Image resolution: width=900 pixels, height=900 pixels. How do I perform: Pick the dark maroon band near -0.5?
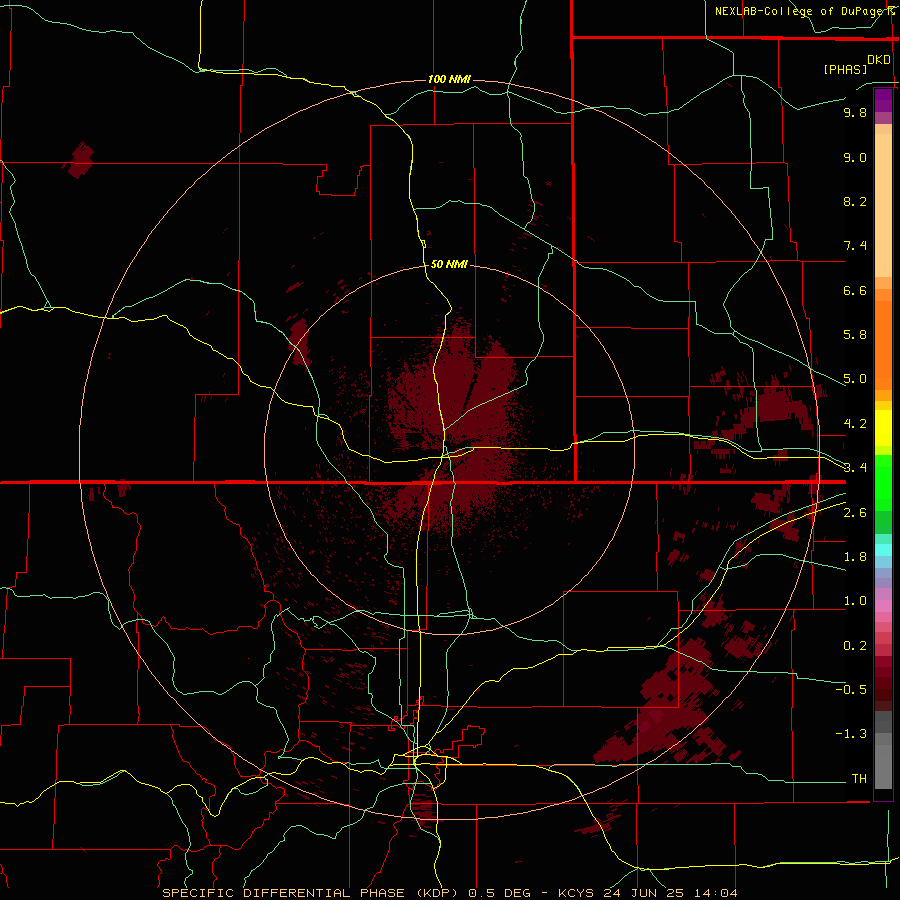click(883, 689)
